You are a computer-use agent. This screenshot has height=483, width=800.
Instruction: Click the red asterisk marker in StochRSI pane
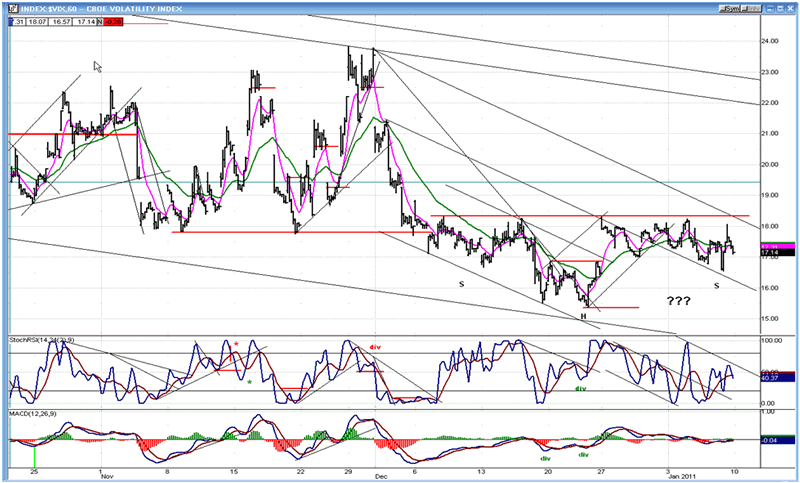pos(236,345)
